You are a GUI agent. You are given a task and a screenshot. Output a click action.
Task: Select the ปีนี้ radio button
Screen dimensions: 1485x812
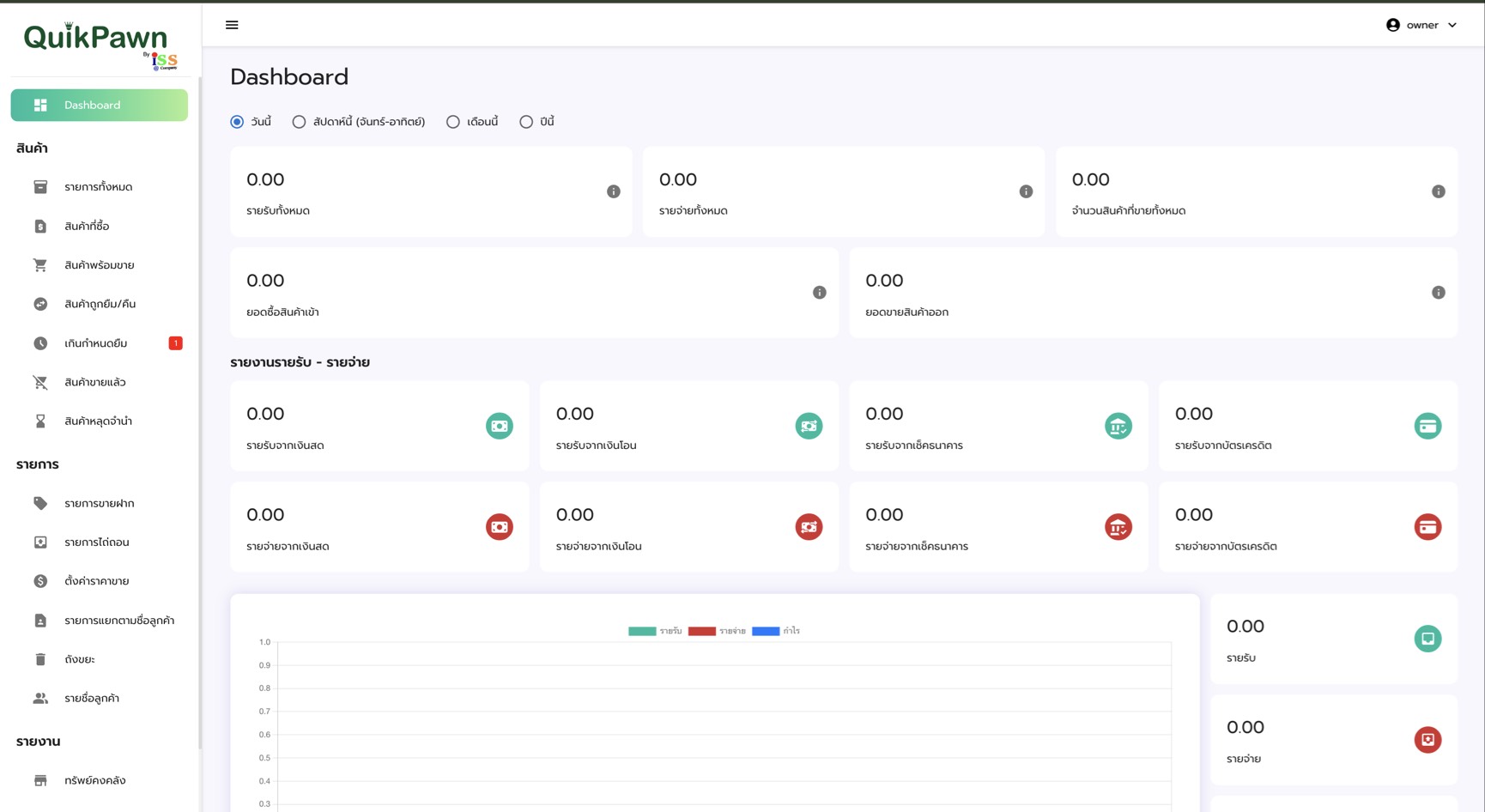click(x=526, y=122)
